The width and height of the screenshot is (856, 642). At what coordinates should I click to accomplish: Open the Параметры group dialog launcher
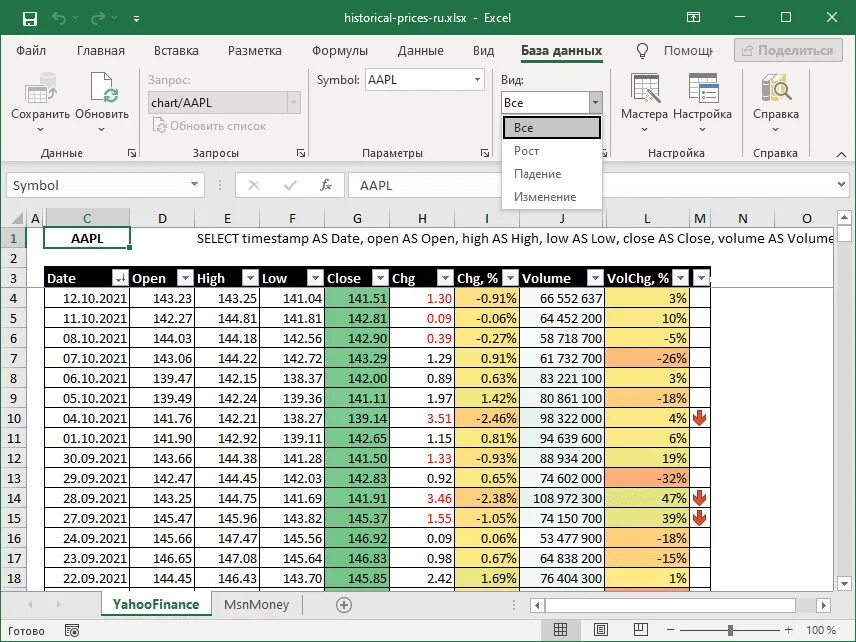485,153
